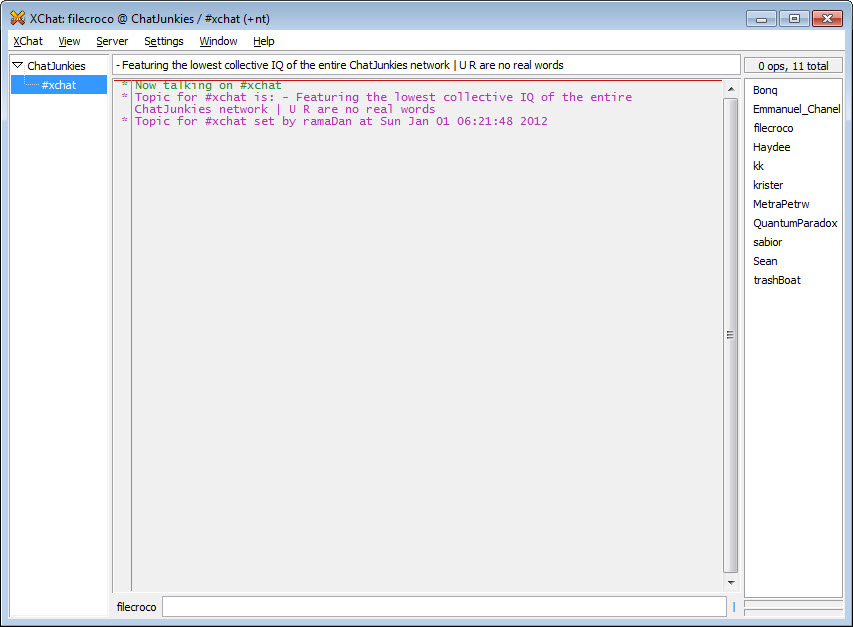Maximize the XChat window
The height and width of the screenshot is (627, 853).
point(794,19)
